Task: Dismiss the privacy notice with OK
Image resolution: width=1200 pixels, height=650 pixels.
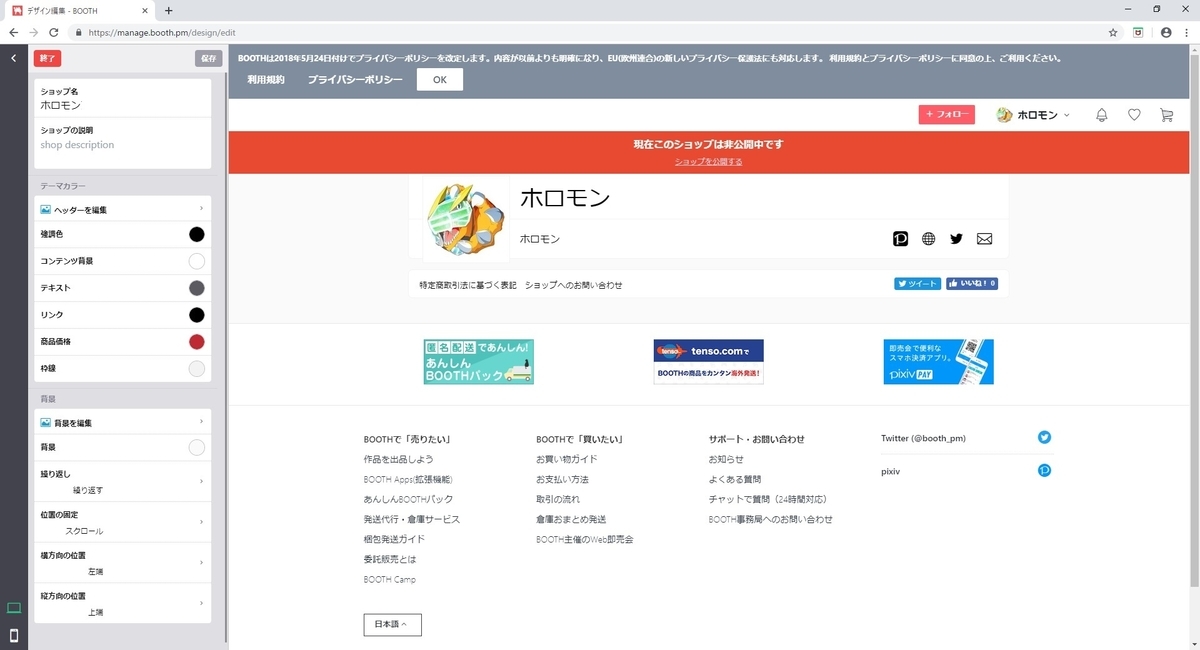Action: tap(439, 79)
